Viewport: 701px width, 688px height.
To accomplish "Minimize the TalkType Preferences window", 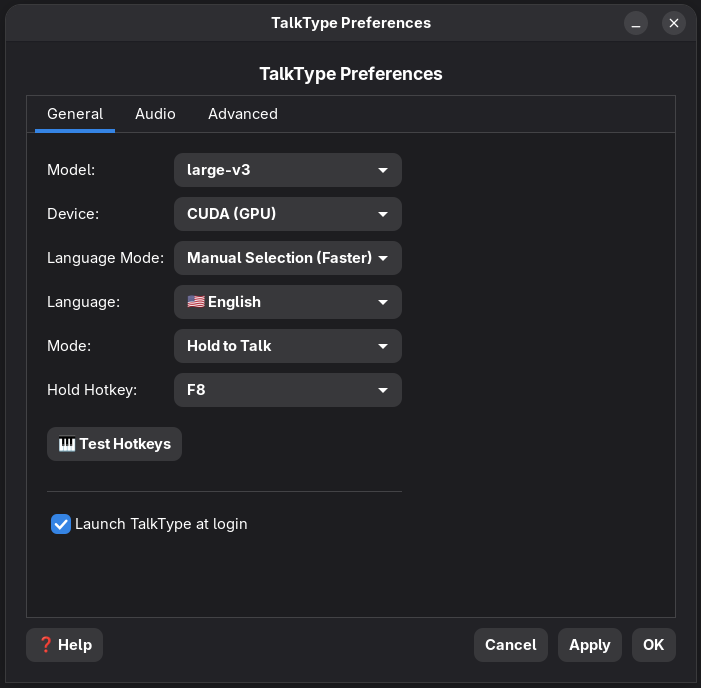I will (636, 23).
